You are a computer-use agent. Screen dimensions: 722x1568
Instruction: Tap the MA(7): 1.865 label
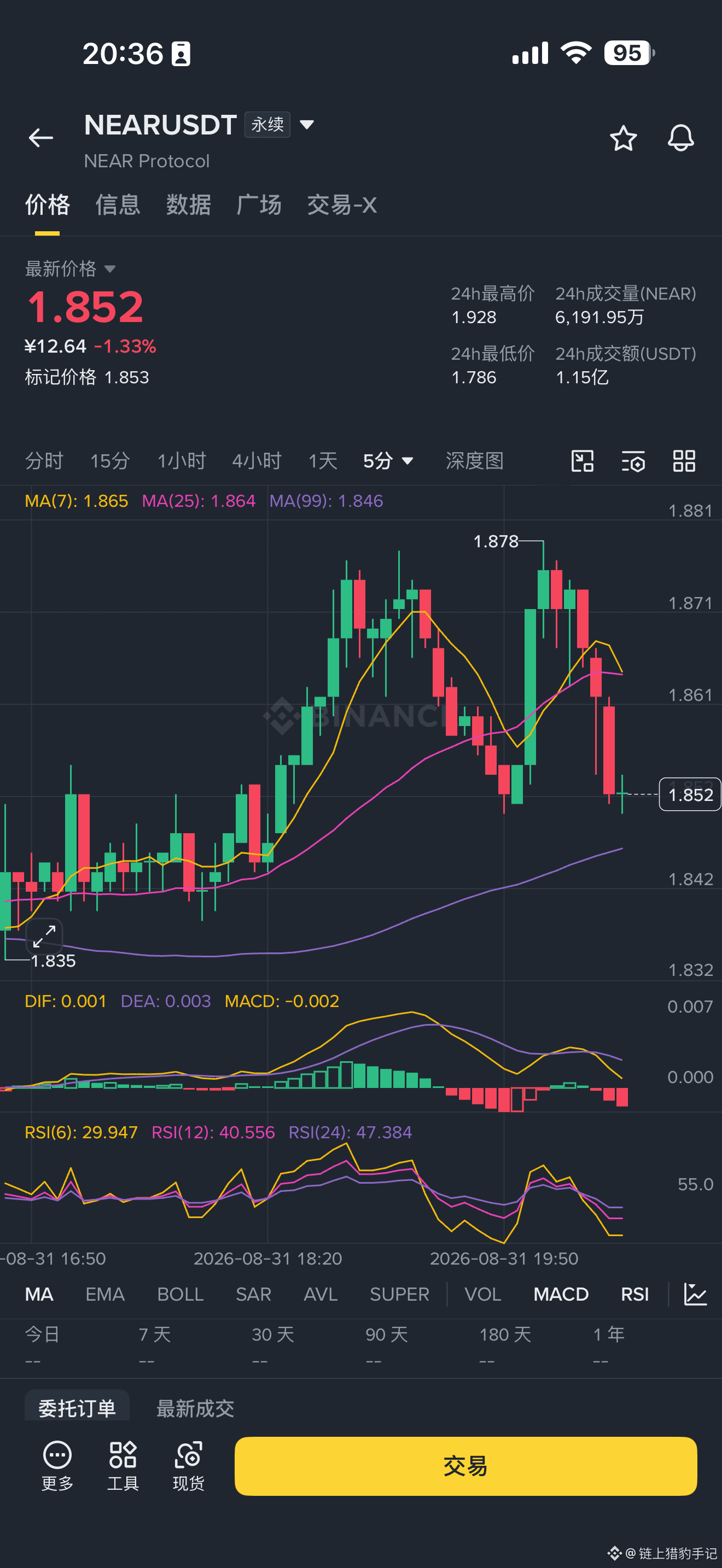coord(76,501)
